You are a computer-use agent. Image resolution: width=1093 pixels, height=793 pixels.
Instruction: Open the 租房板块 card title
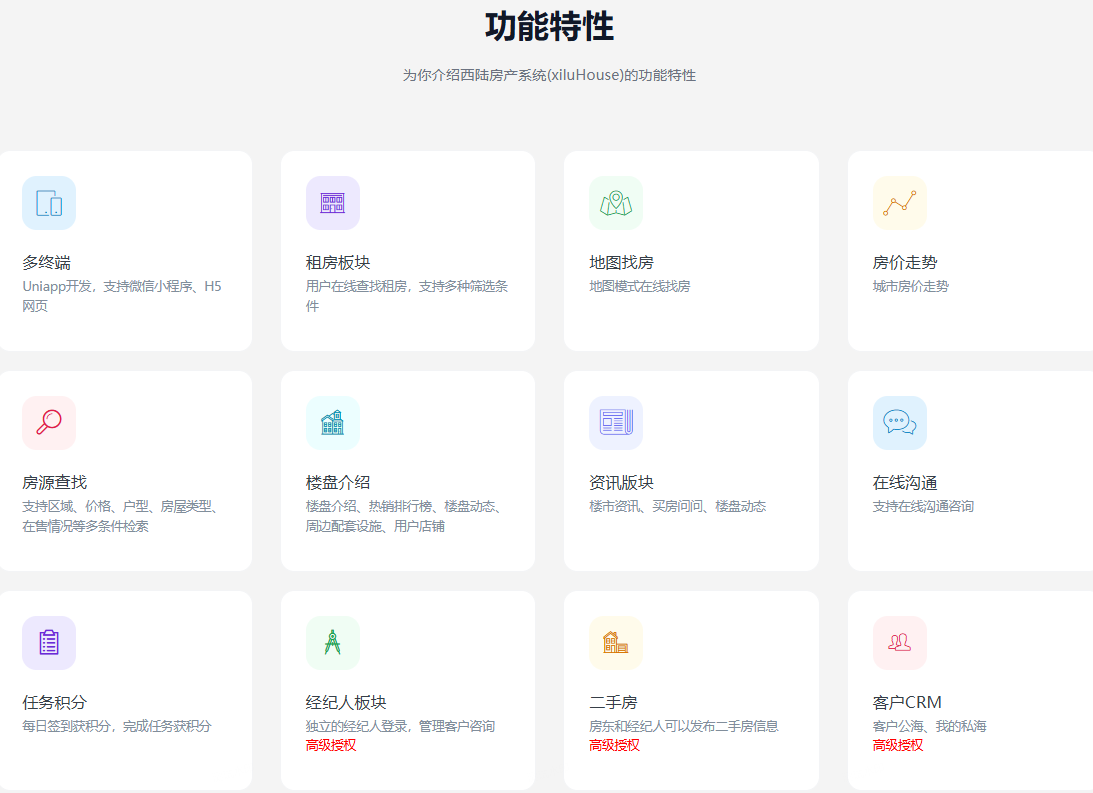pos(338,263)
